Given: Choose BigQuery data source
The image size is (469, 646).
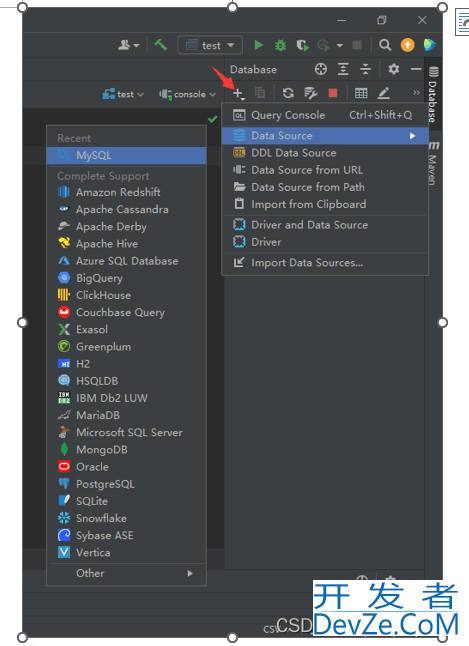Looking at the screenshot, I should [127, 278].
